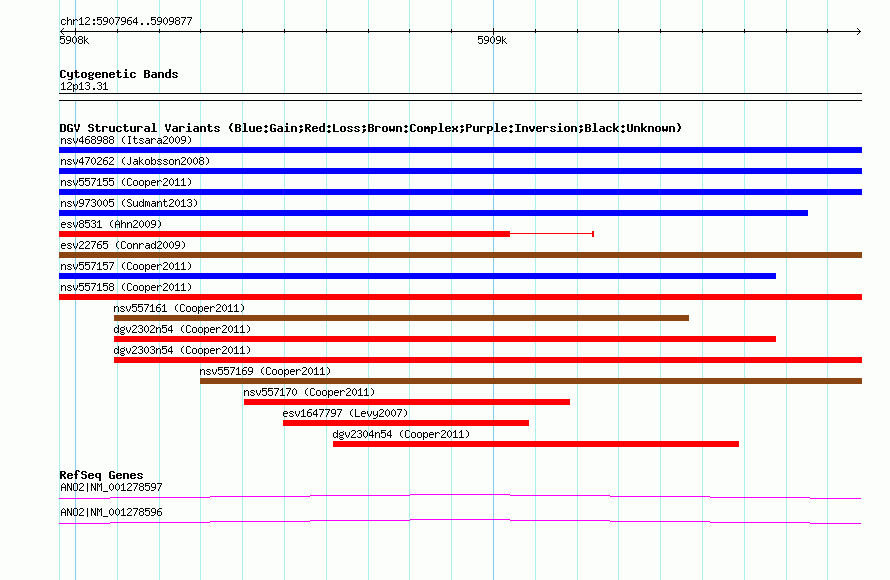The height and width of the screenshot is (580, 890).
Task: Click the 12p13.31 cytogenetic band bar
Action: [460, 97]
